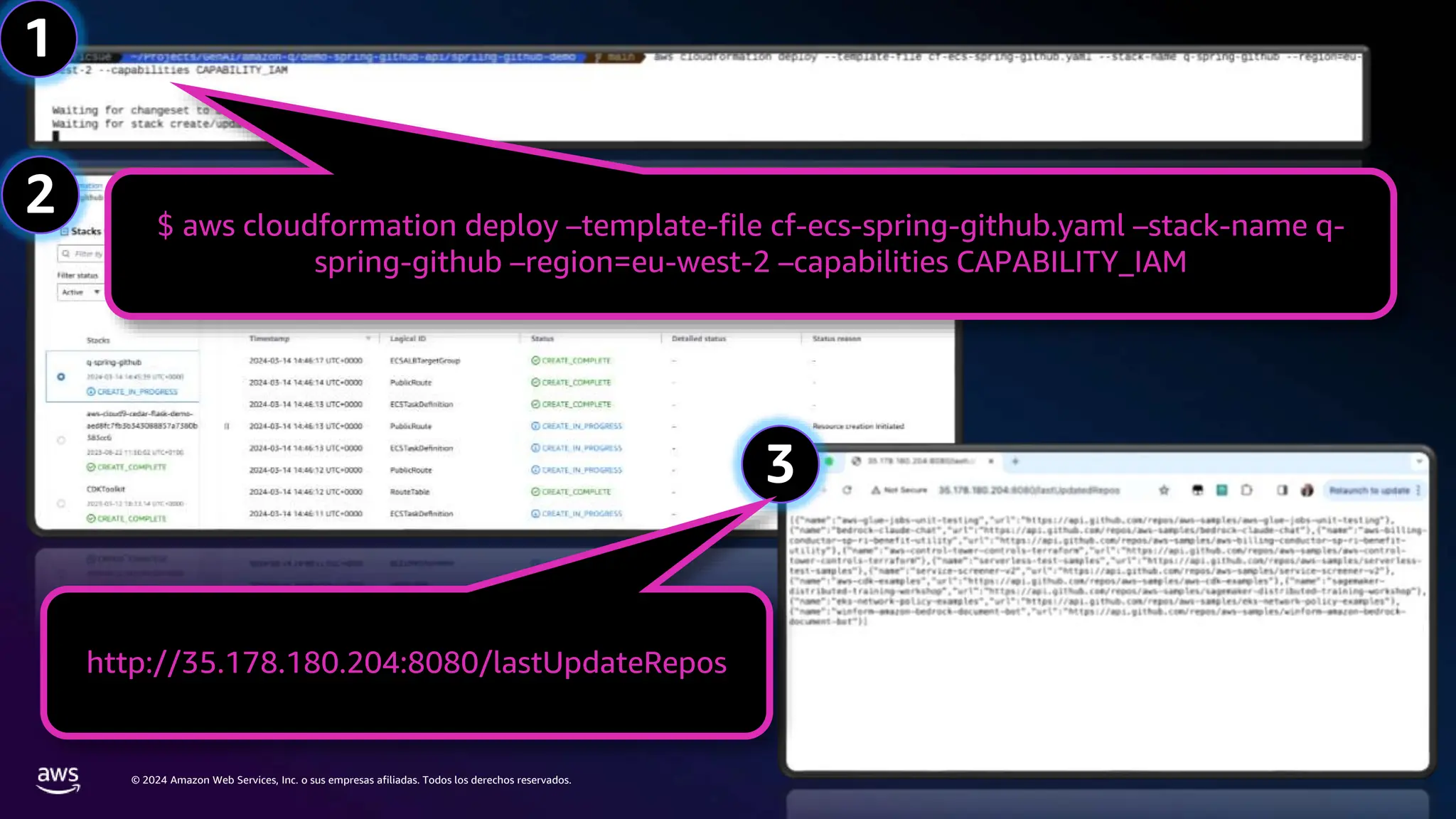Click ECSALBTargetGroup logical ID cell
This screenshot has width=1456, height=819.
tap(425, 360)
